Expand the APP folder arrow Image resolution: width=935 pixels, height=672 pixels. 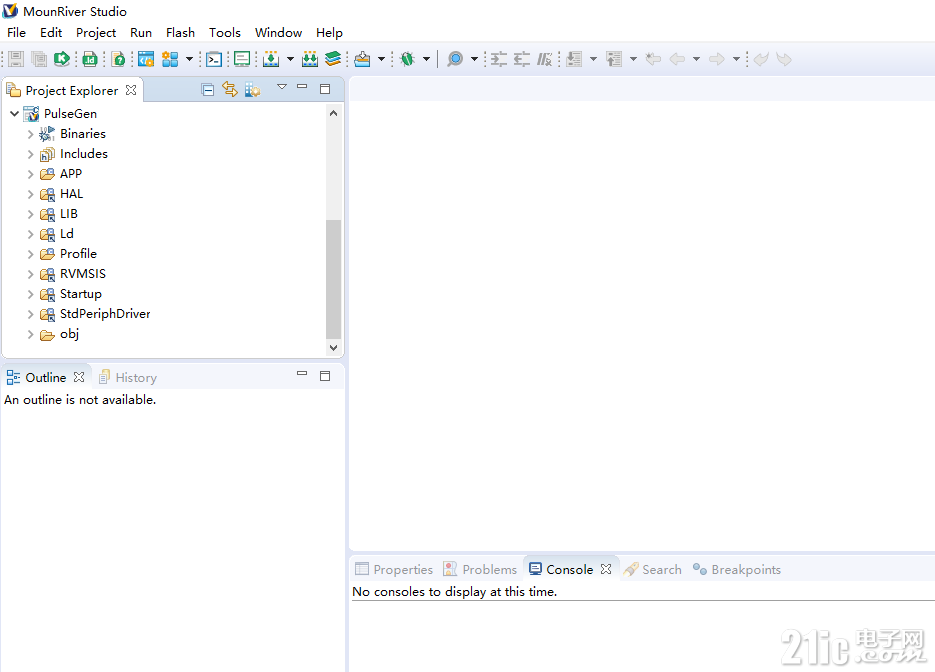click(30, 174)
